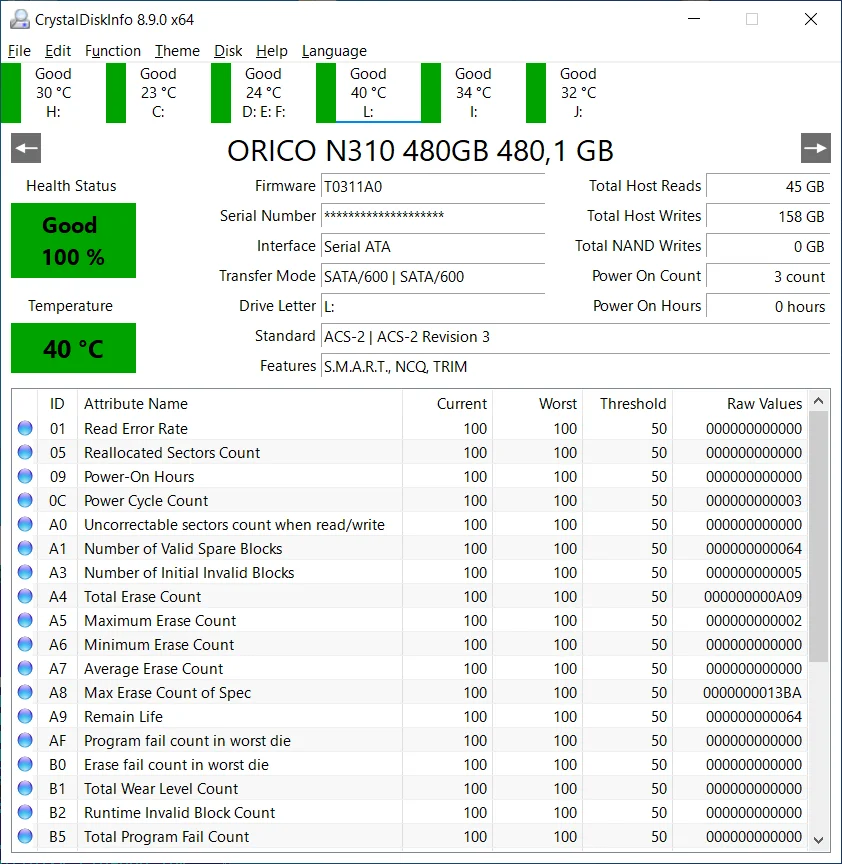Select disk L: at 40 °C

click(x=368, y=93)
